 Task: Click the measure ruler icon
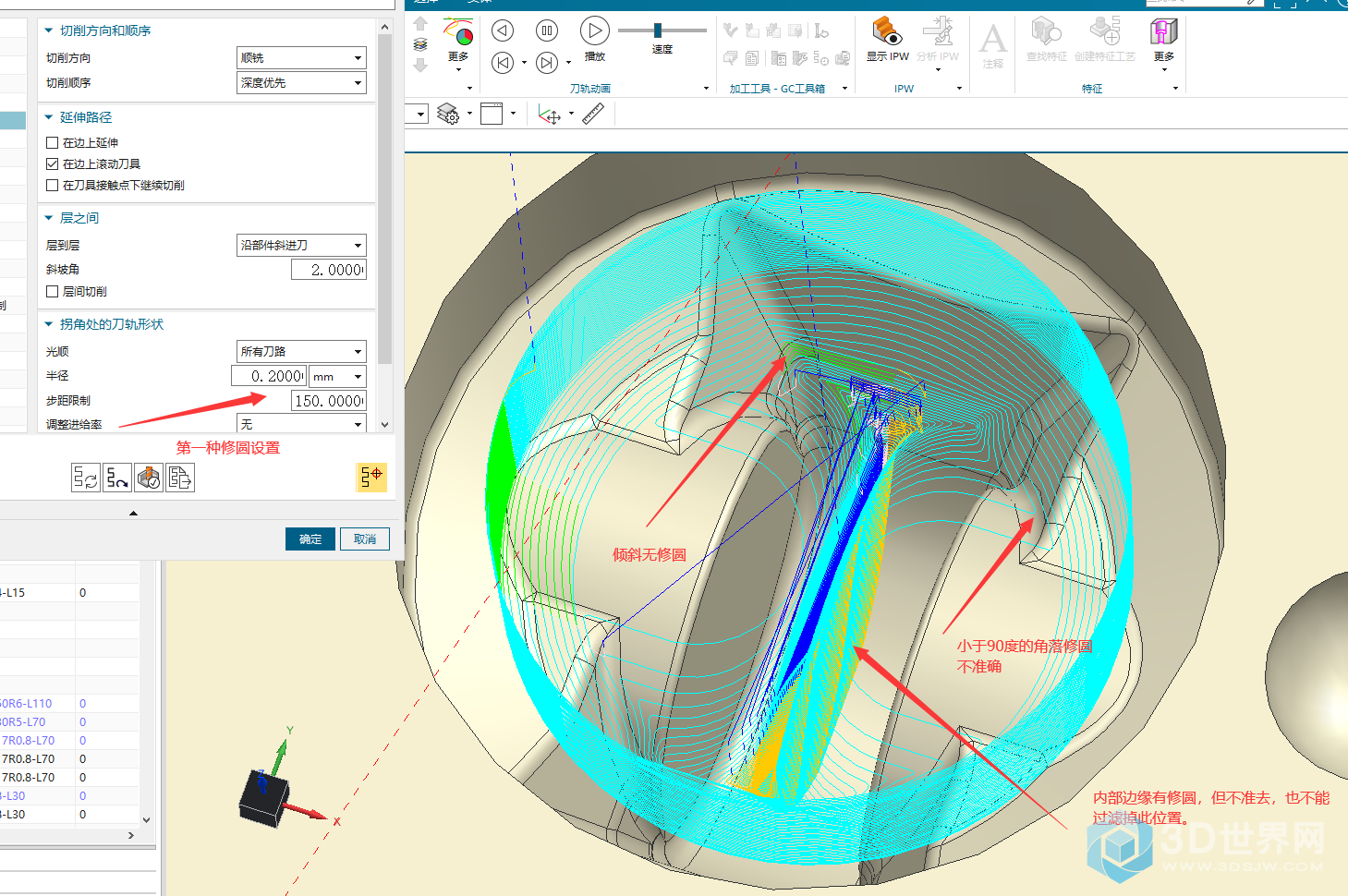click(593, 114)
